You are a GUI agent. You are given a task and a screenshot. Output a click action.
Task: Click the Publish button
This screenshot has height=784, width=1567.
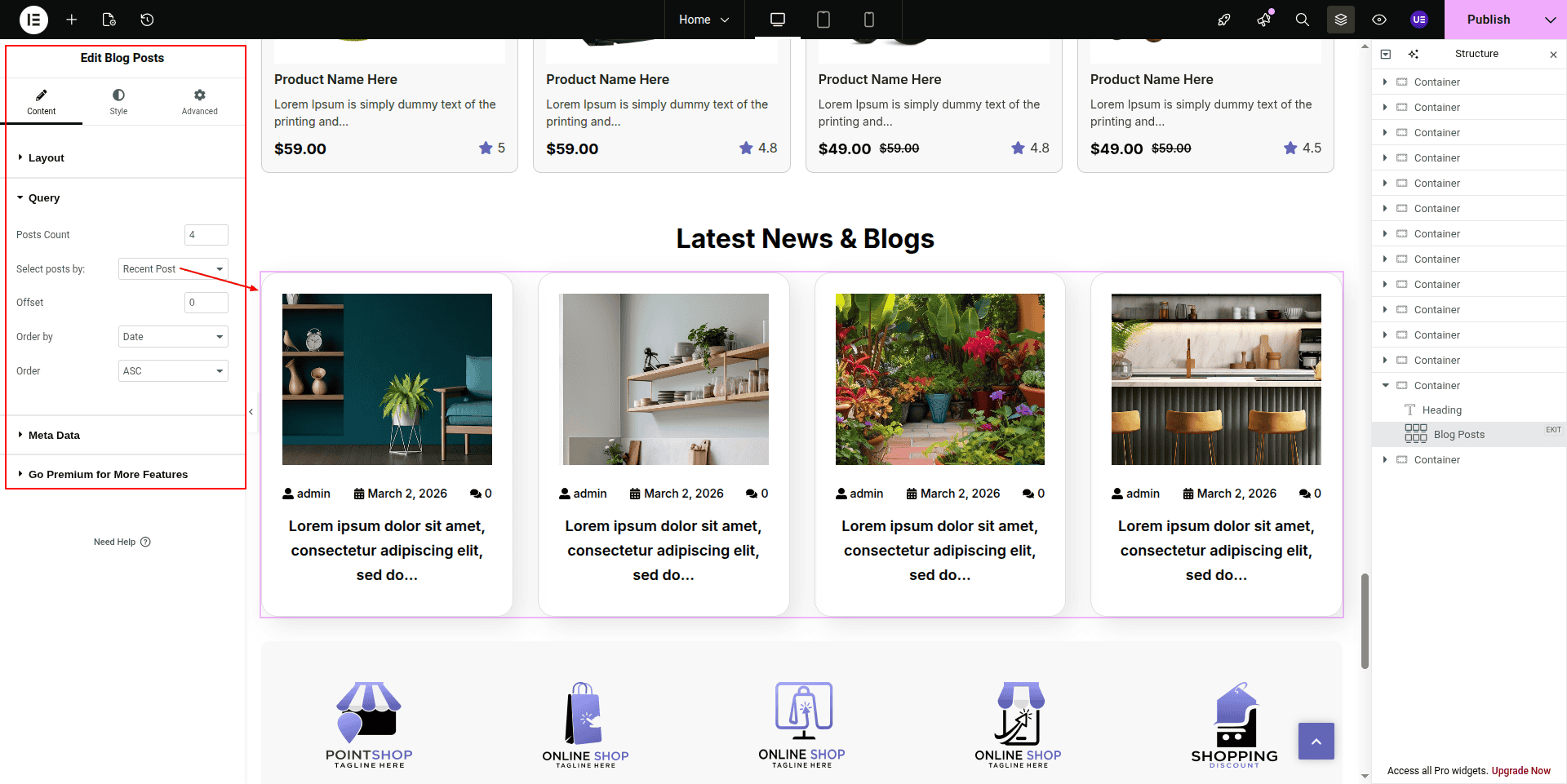(1488, 20)
